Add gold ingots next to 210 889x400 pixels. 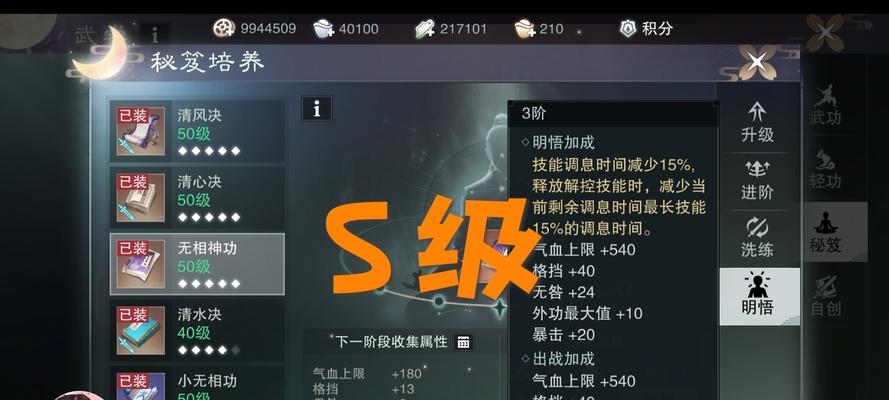525,29
